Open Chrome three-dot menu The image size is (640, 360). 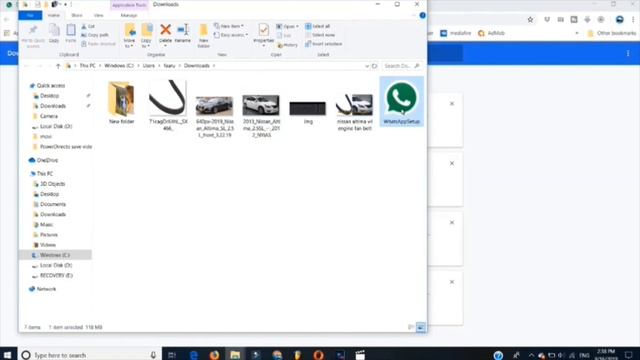click(633, 20)
